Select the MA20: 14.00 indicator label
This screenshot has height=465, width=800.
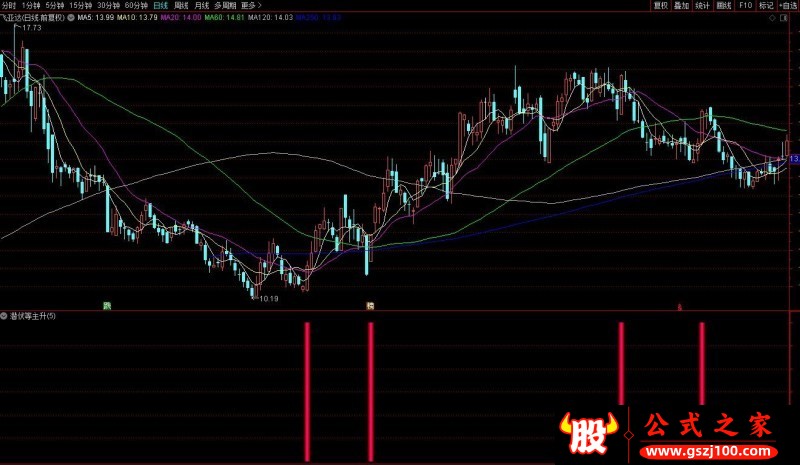click(x=181, y=18)
